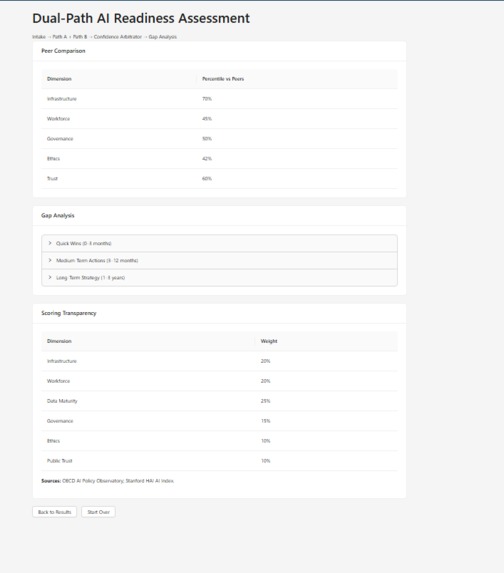Select Workforce row in Scoring Transparency table
This screenshot has height=573, width=504.
pyautogui.click(x=219, y=381)
